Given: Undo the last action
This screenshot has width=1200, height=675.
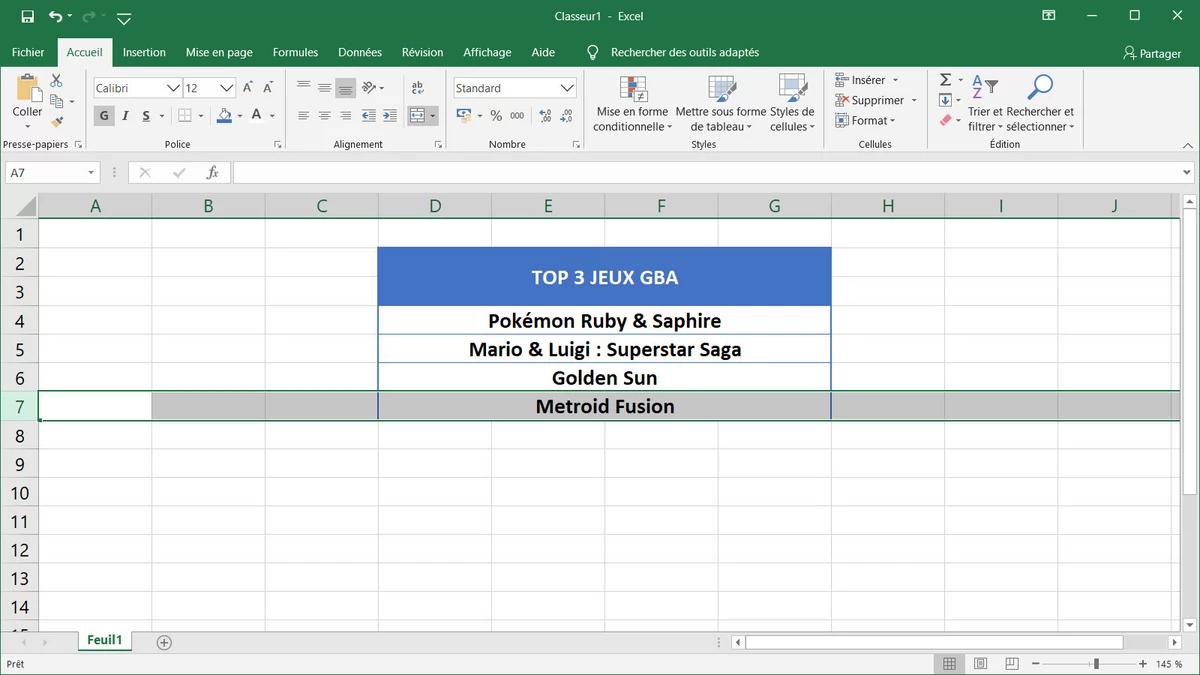Looking at the screenshot, I should point(56,17).
